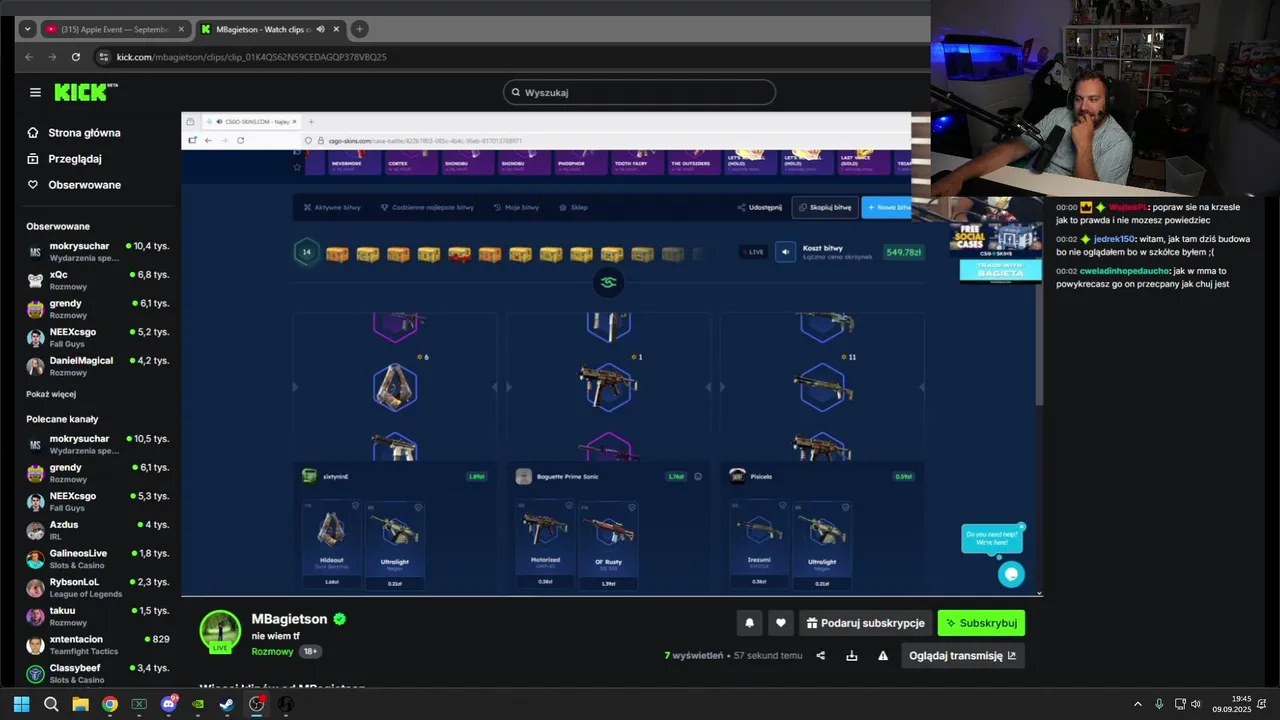
Task: Go to Strona główna in sidebar
Action: pyautogui.click(x=74, y=133)
